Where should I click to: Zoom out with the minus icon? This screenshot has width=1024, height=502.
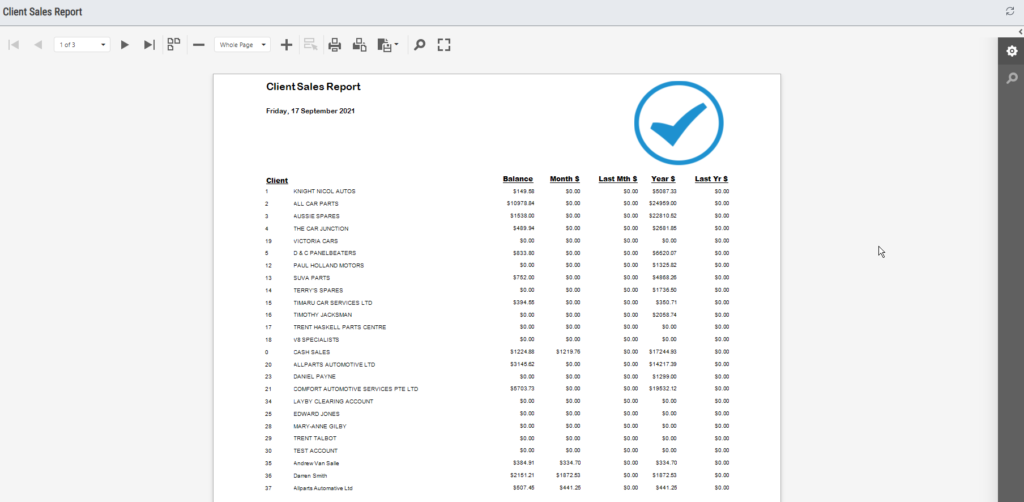pos(199,45)
